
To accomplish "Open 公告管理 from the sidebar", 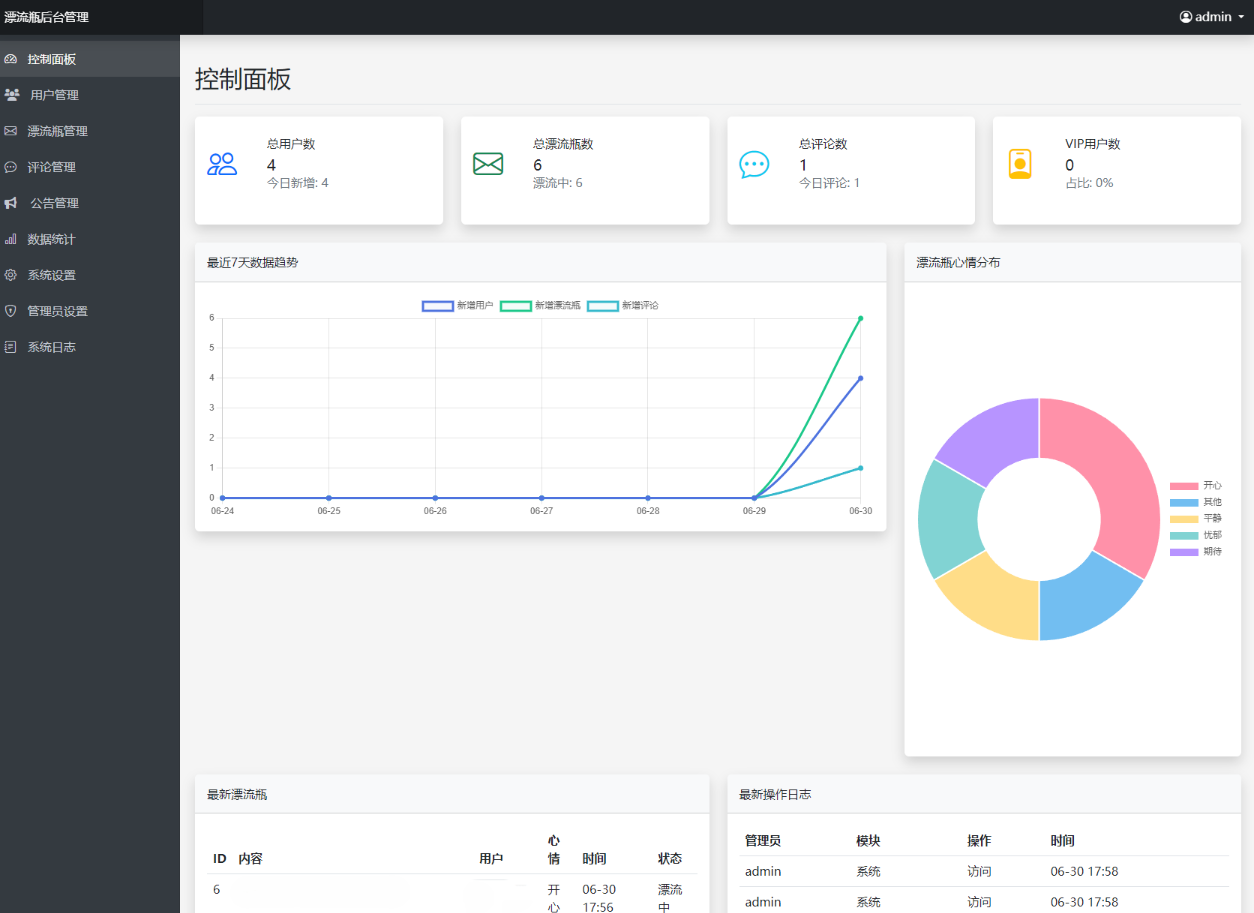I will click(55, 203).
